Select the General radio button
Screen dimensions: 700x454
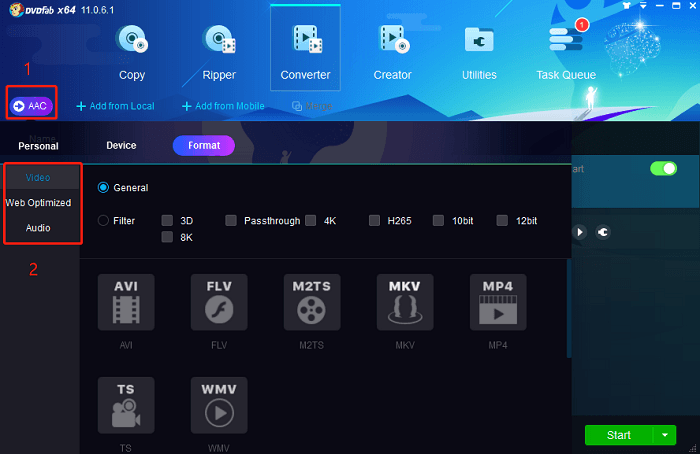pos(103,187)
